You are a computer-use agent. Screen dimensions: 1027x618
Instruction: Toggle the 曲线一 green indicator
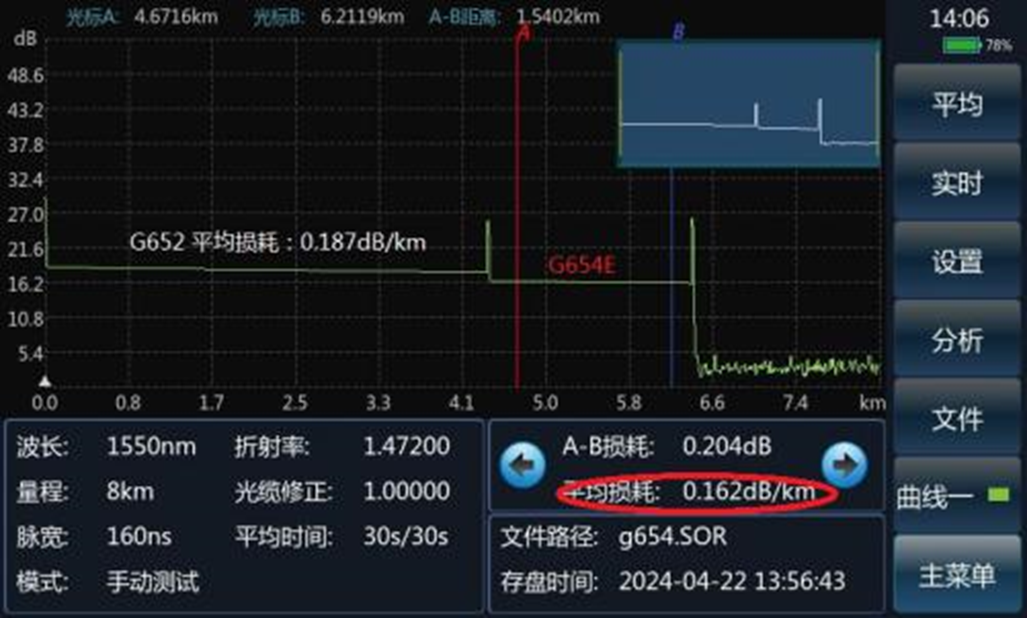click(x=998, y=495)
